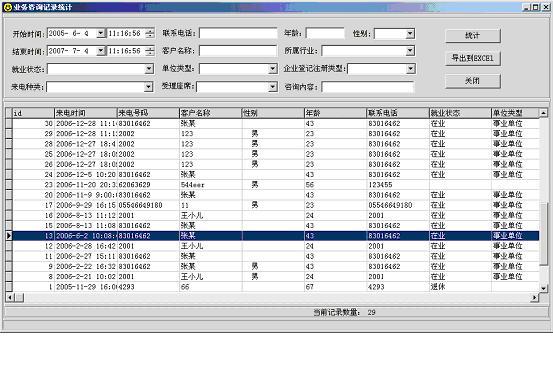Select the row with id 9
Image resolution: width=553 pixels, height=384 pixels.
(x=276, y=267)
